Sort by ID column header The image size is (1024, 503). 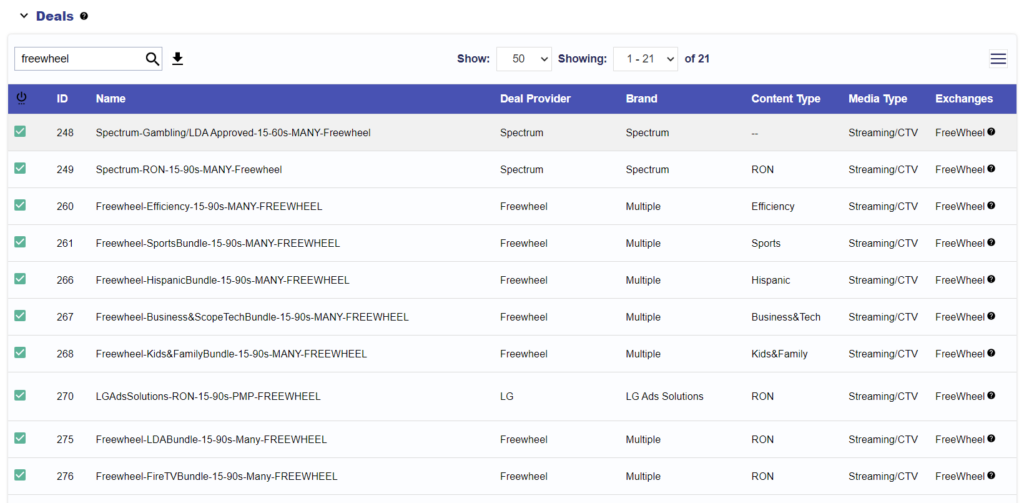[x=62, y=99]
